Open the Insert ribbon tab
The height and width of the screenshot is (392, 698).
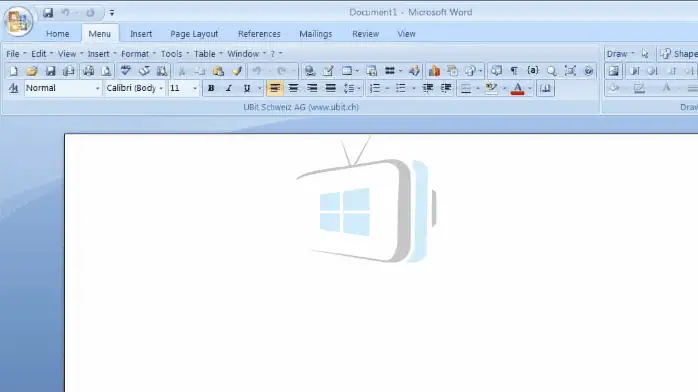coord(141,34)
